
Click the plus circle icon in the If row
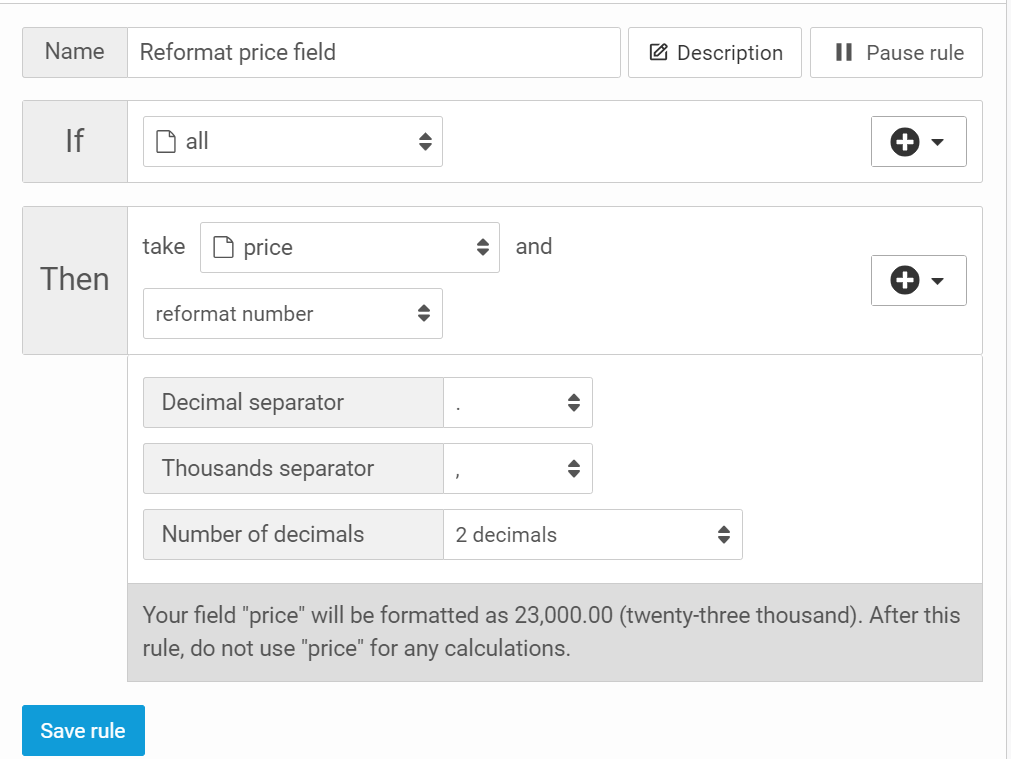[x=904, y=142]
